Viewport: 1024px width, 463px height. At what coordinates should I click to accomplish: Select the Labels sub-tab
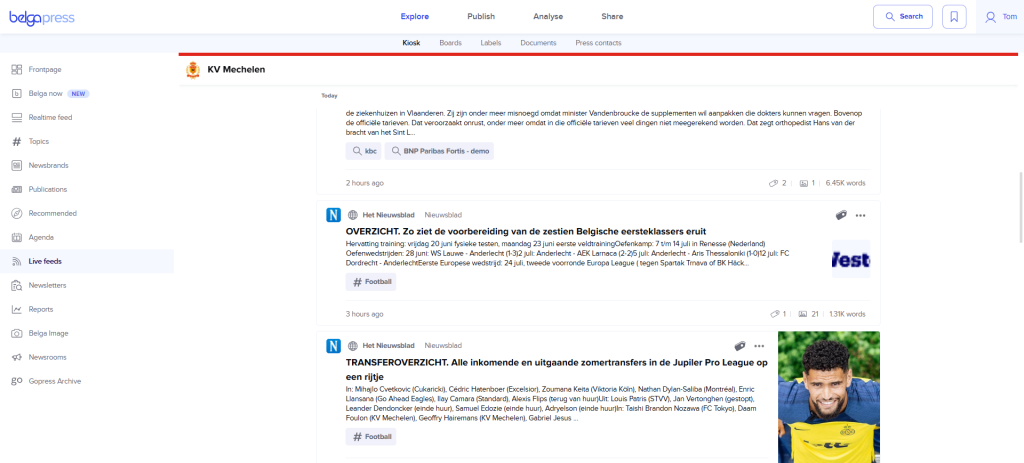(x=491, y=43)
